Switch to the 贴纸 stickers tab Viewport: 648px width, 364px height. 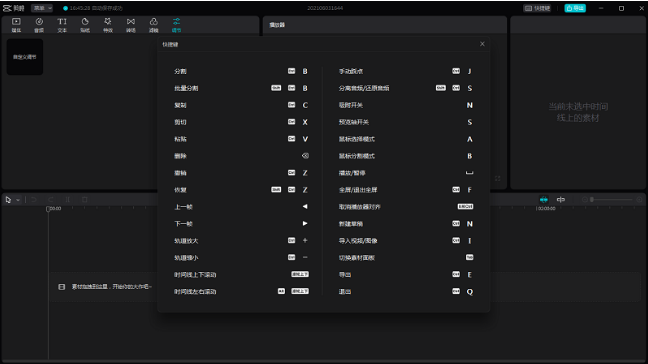(85, 25)
